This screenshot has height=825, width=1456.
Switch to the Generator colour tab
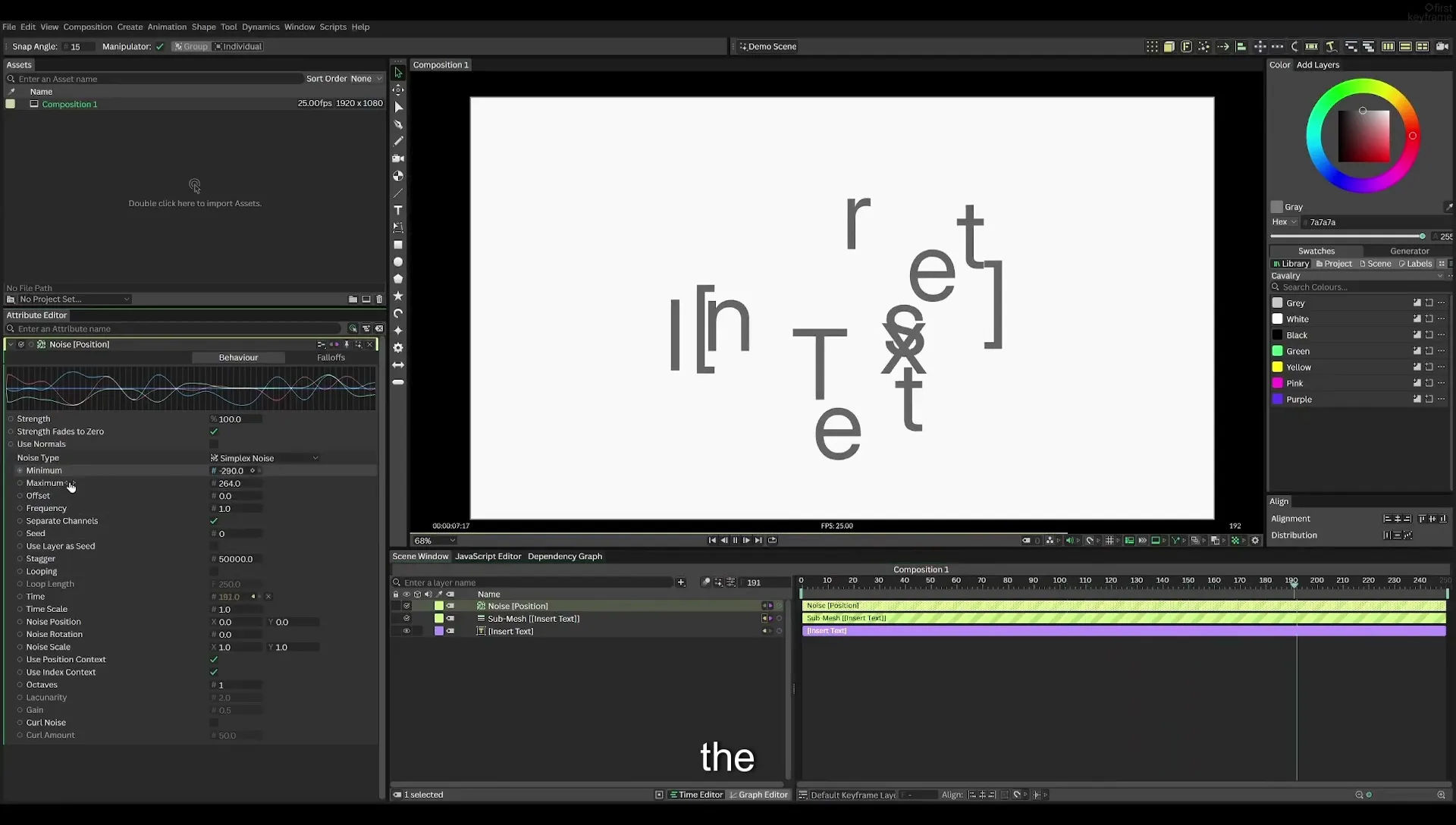pos(1409,251)
